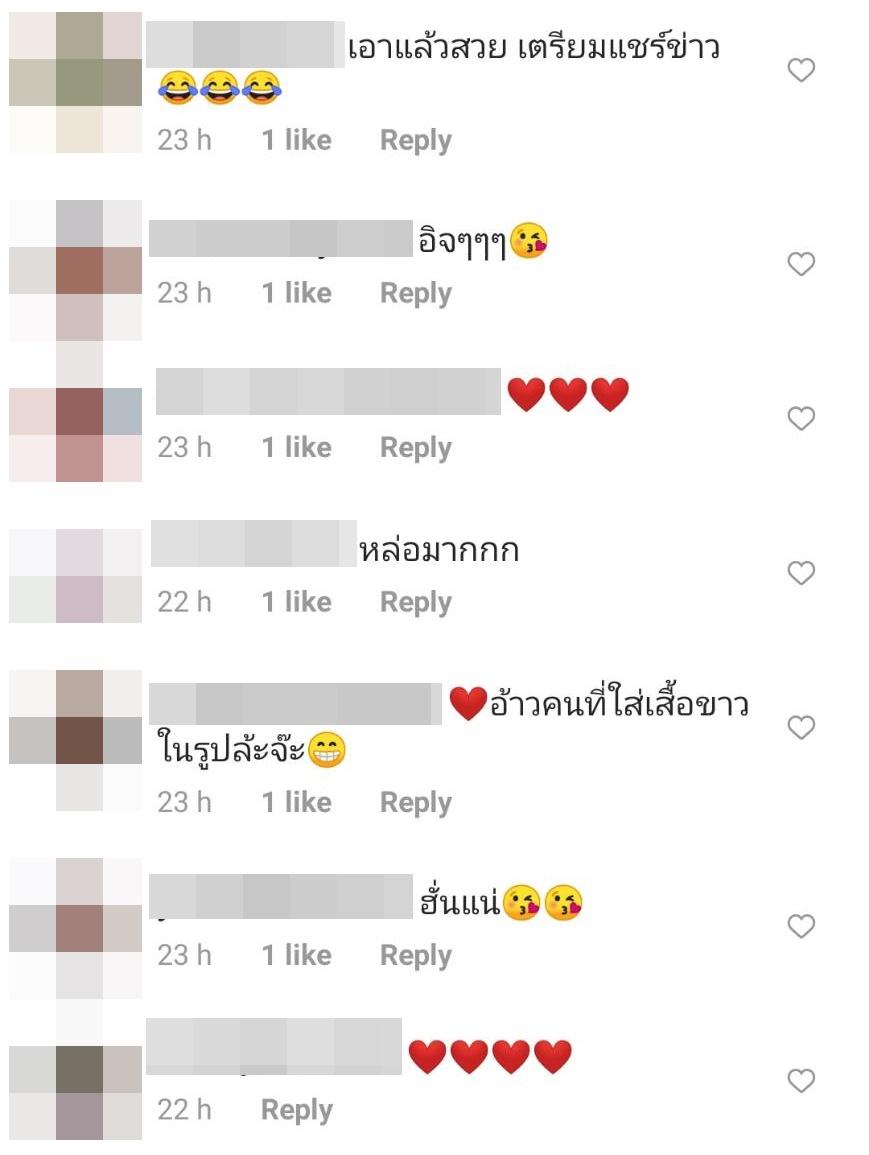The height and width of the screenshot is (1155, 869).
Task: Tap heart beside หล่อมากกก comment
Action: pyautogui.click(x=801, y=572)
